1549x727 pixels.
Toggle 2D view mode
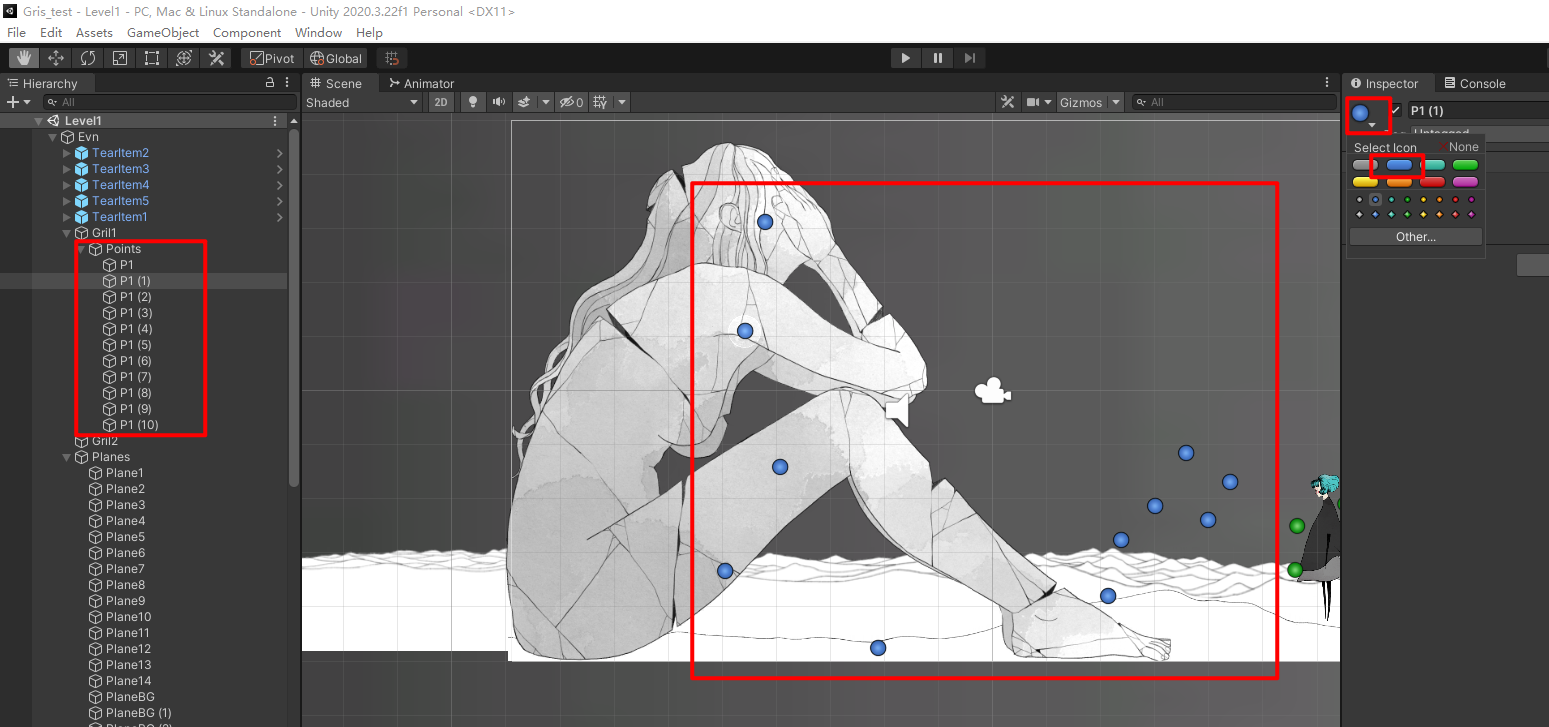[441, 102]
